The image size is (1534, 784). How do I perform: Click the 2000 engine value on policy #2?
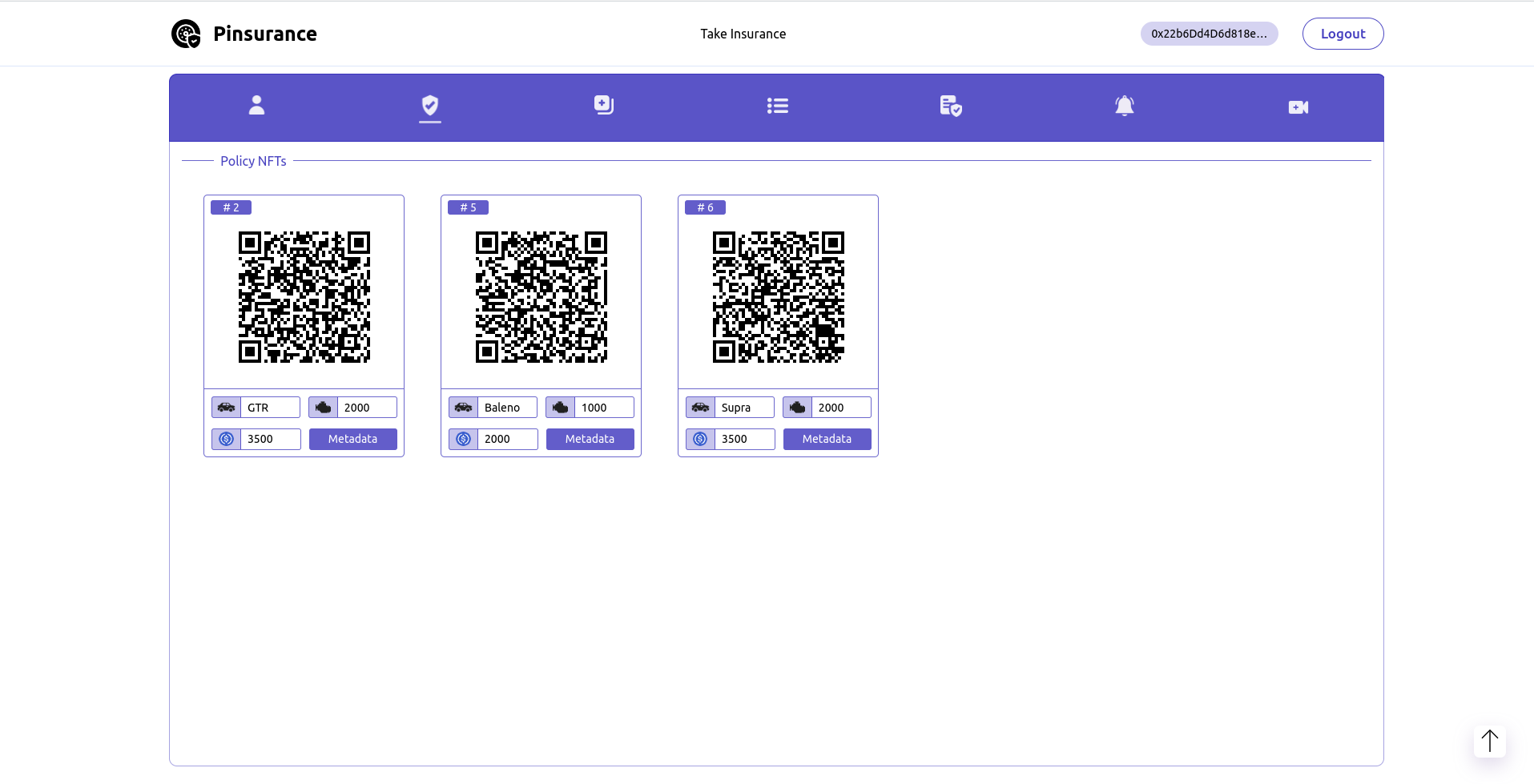tap(368, 408)
